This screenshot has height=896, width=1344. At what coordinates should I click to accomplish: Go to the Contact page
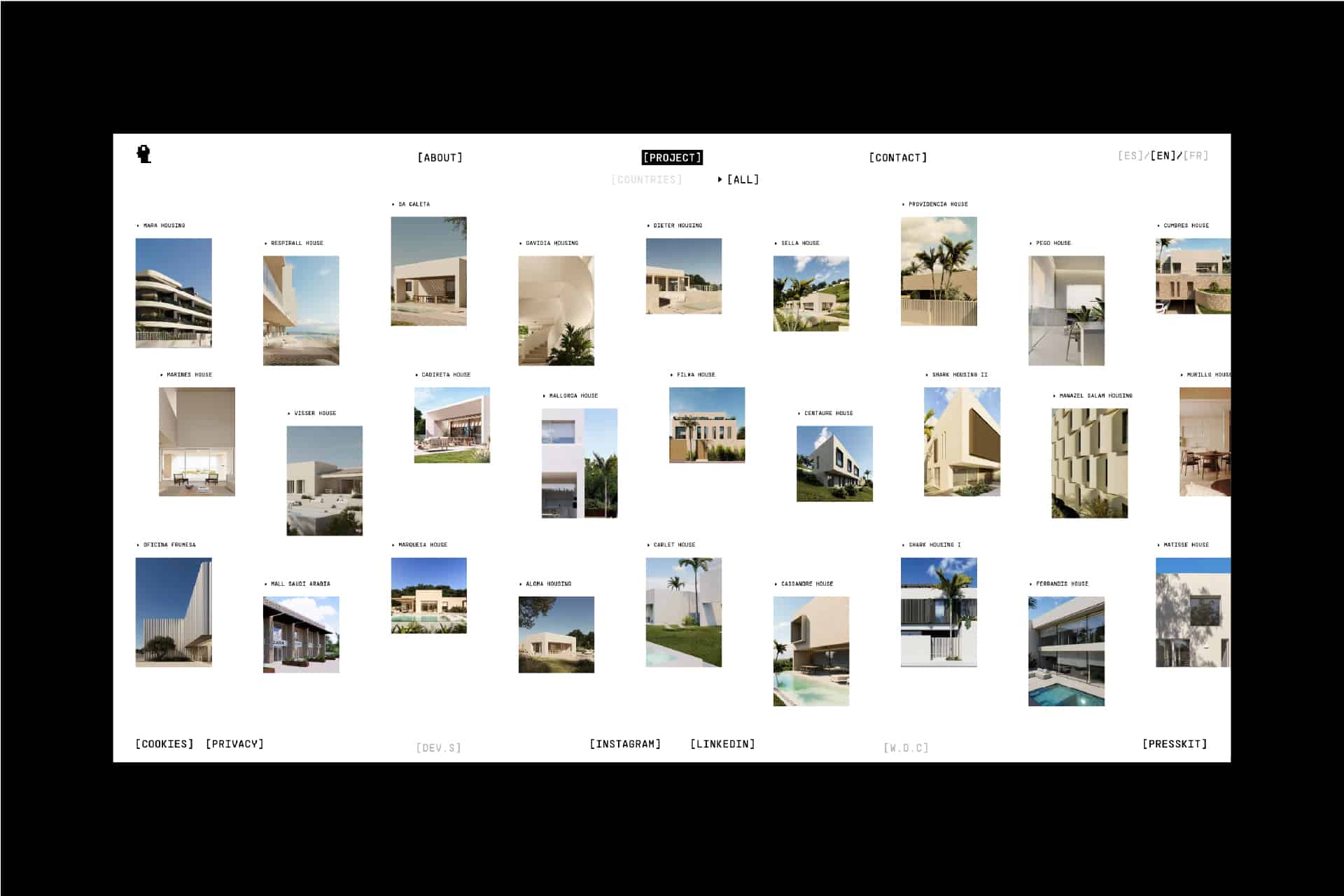[897, 157]
